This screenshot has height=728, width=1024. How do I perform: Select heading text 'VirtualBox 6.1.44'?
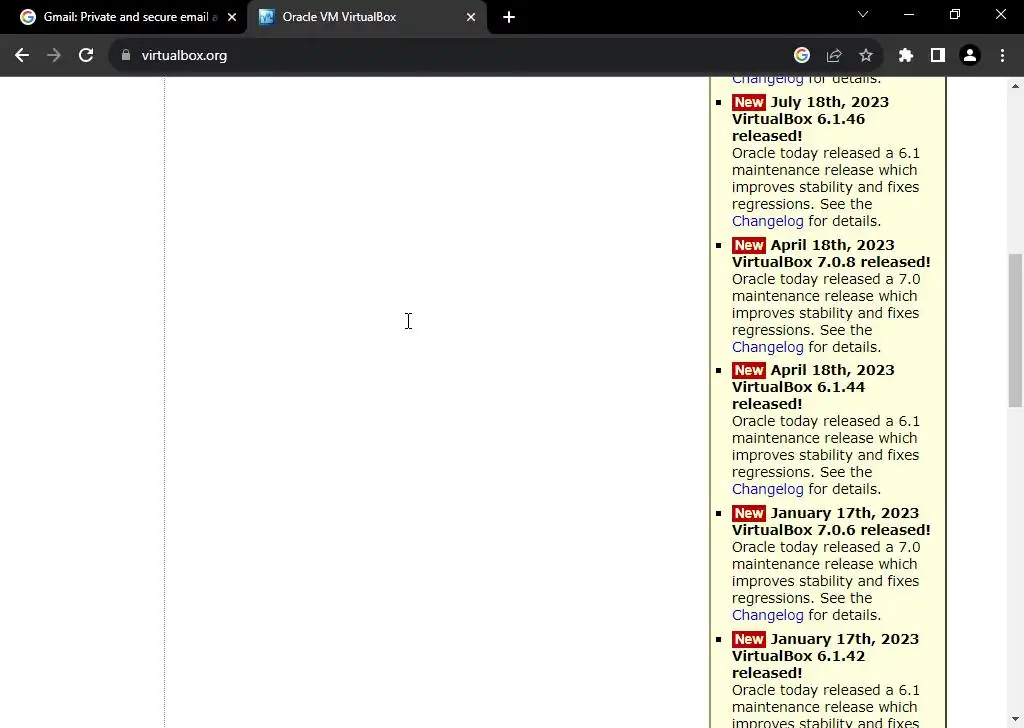(798, 387)
